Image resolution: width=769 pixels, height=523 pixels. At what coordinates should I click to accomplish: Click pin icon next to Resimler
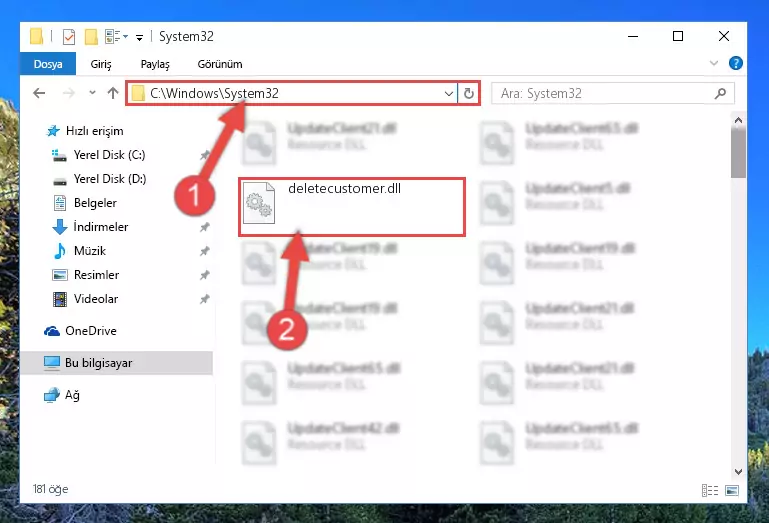tap(205, 275)
